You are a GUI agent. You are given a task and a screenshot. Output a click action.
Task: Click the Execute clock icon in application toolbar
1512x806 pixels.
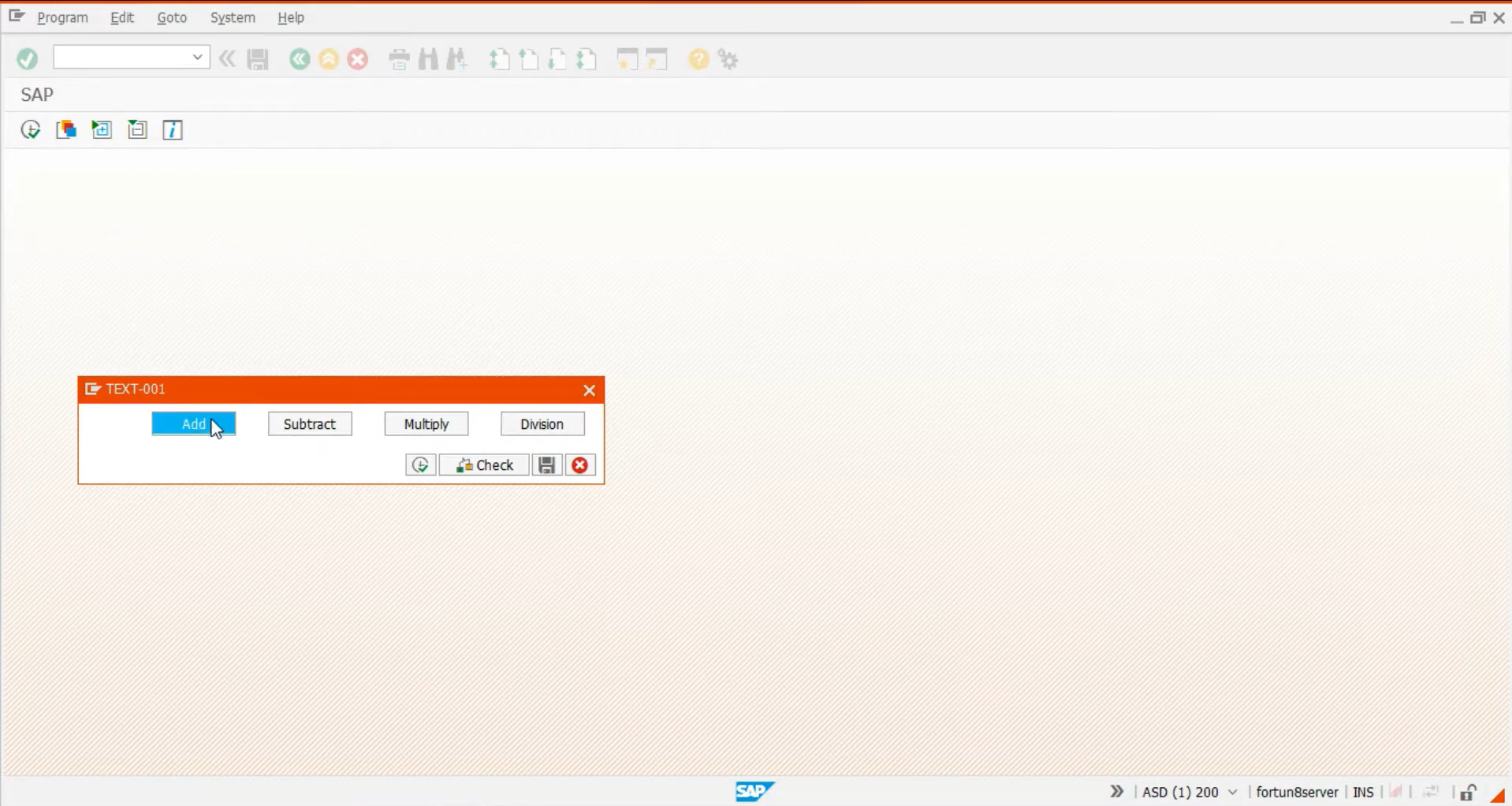(x=31, y=130)
